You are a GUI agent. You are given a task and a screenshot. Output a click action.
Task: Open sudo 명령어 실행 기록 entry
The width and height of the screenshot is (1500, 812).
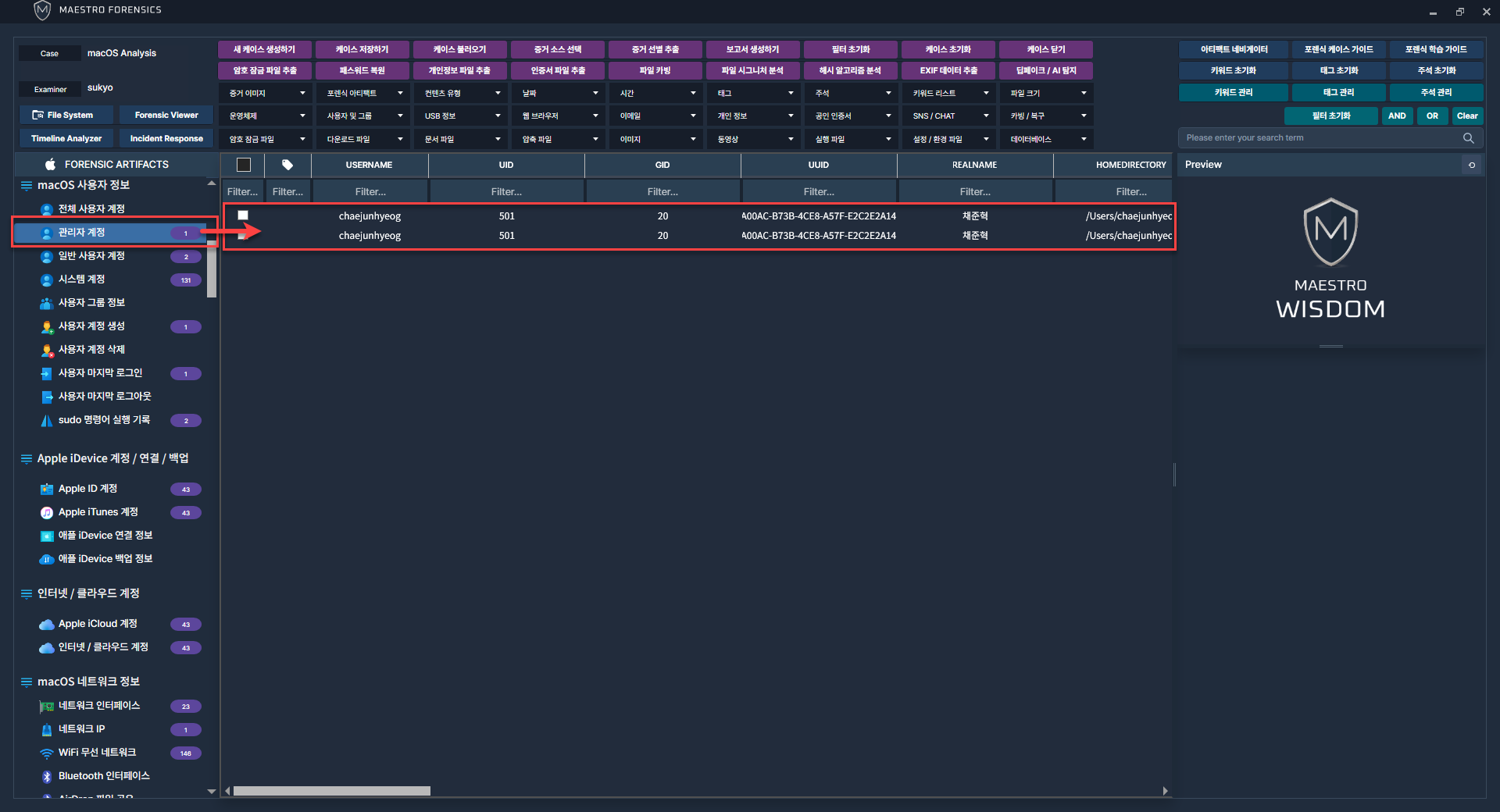104,420
